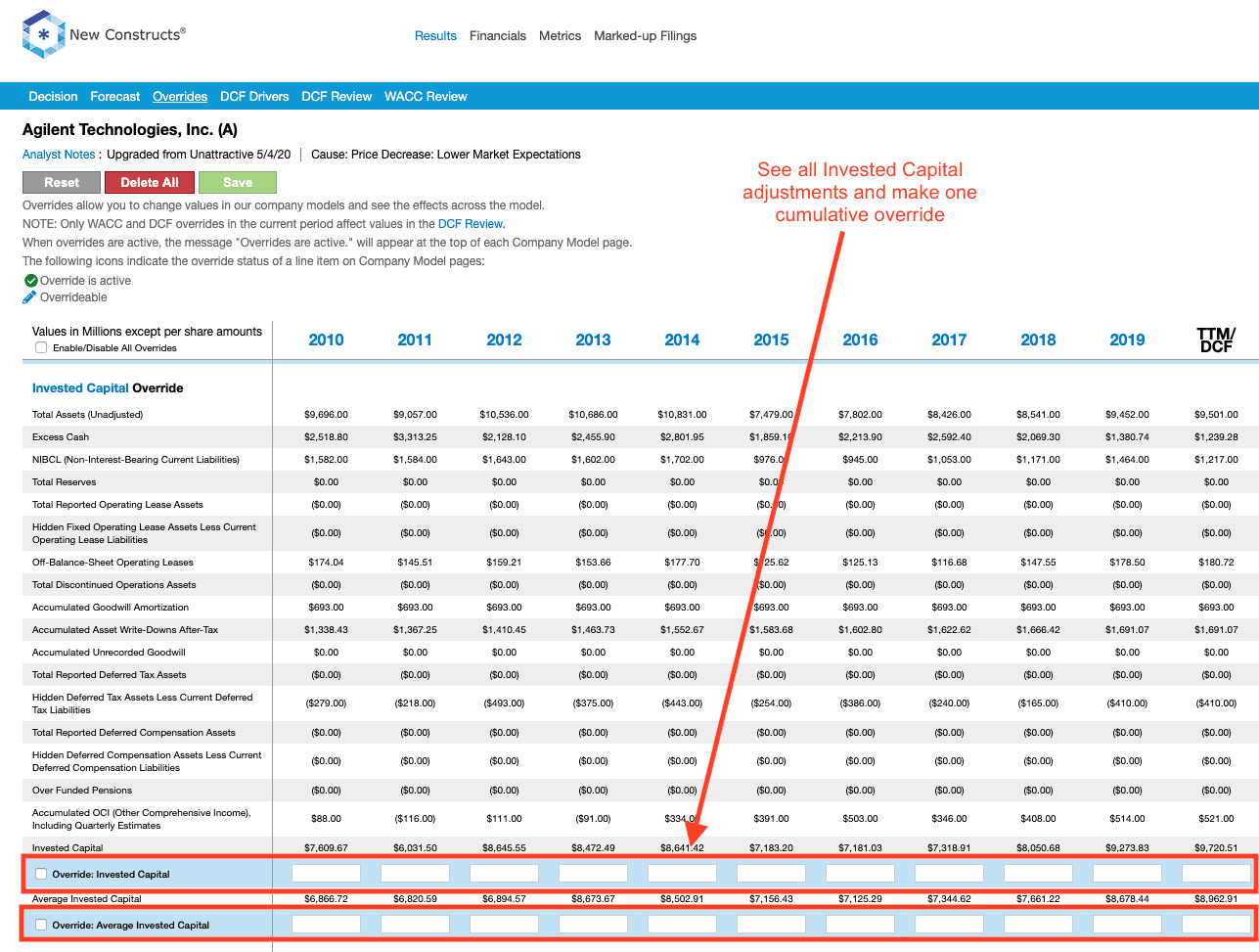Viewport: 1259px width, 952px height.
Task: Click Invested Capital override field for 2010
Action: [326, 873]
